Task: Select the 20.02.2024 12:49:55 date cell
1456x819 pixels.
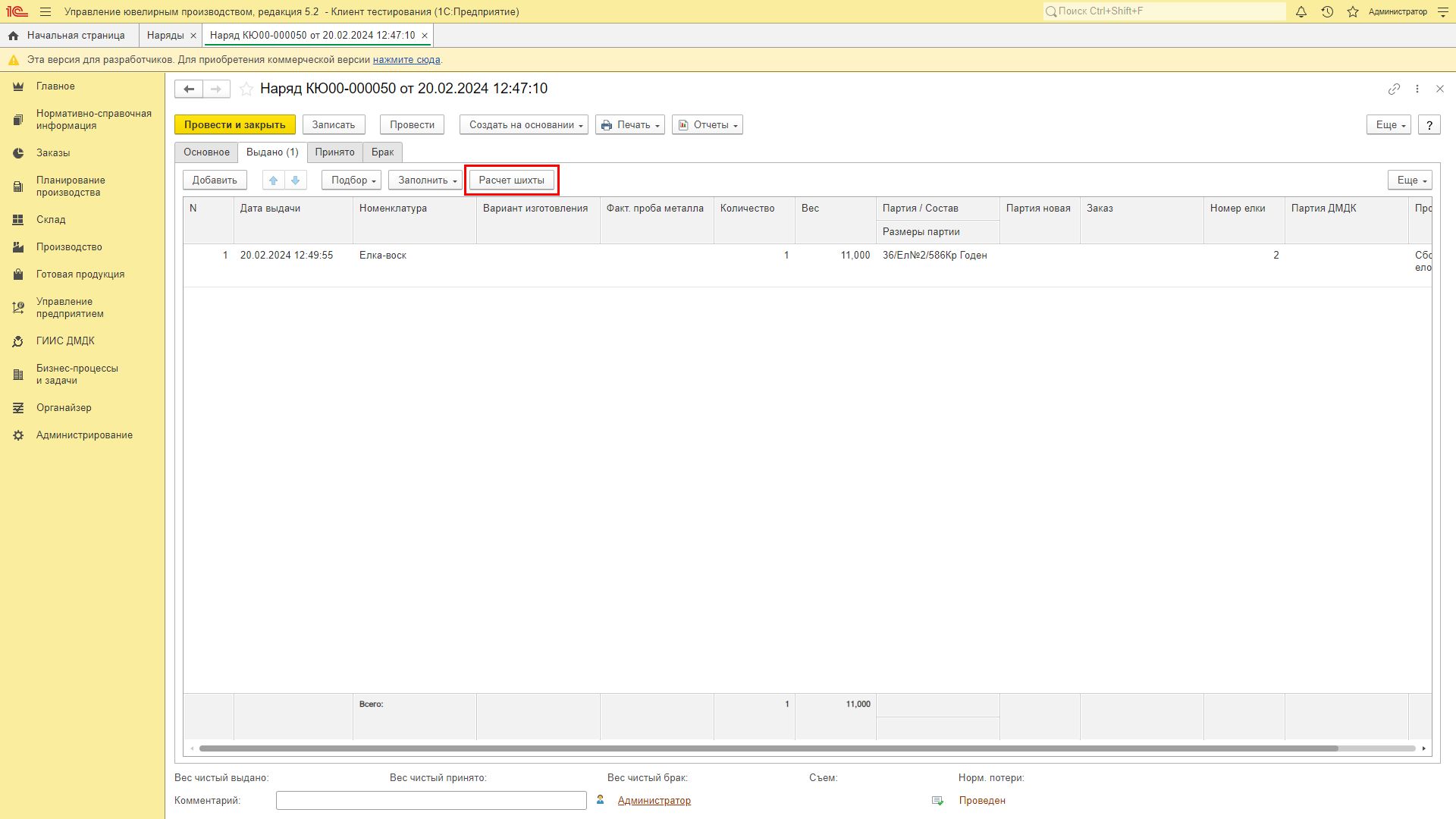Action: coord(293,256)
